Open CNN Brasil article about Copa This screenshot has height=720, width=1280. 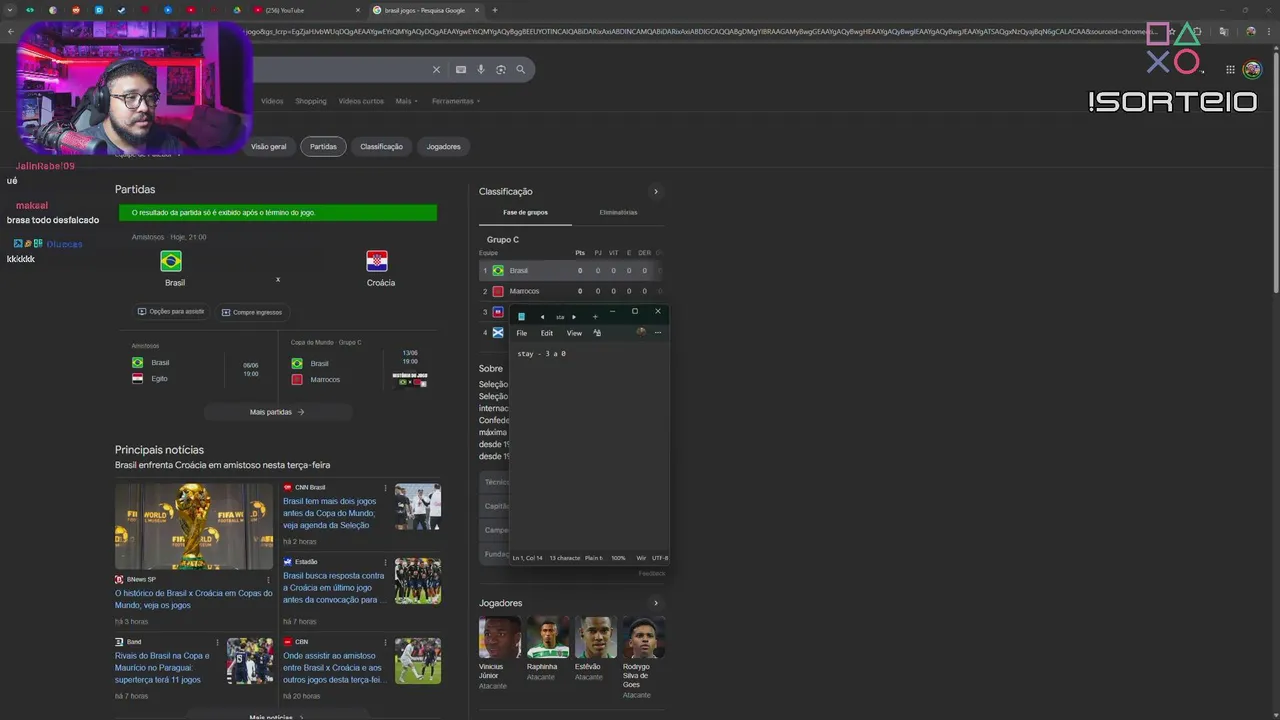coord(330,513)
